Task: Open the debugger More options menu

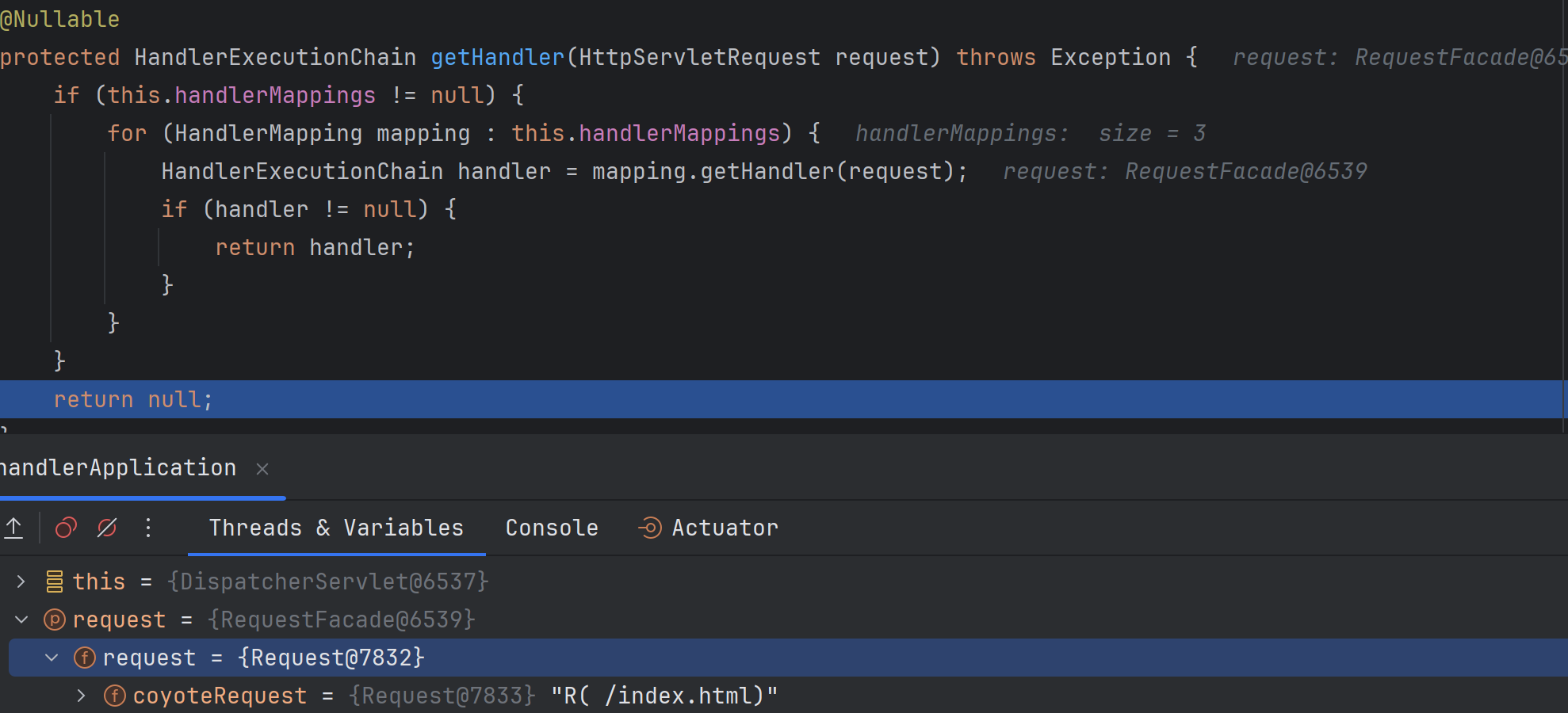Action: pyautogui.click(x=148, y=528)
